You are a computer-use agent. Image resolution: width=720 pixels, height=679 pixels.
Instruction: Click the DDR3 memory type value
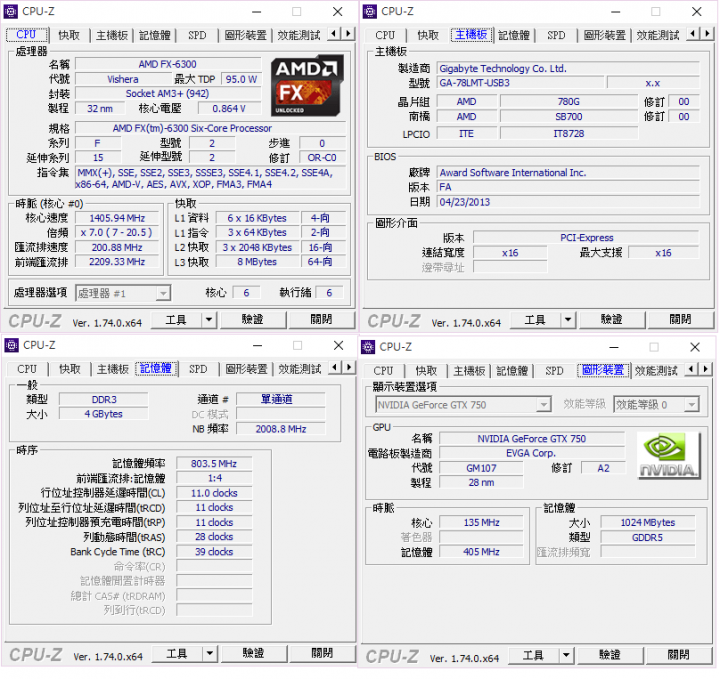[104, 399]
